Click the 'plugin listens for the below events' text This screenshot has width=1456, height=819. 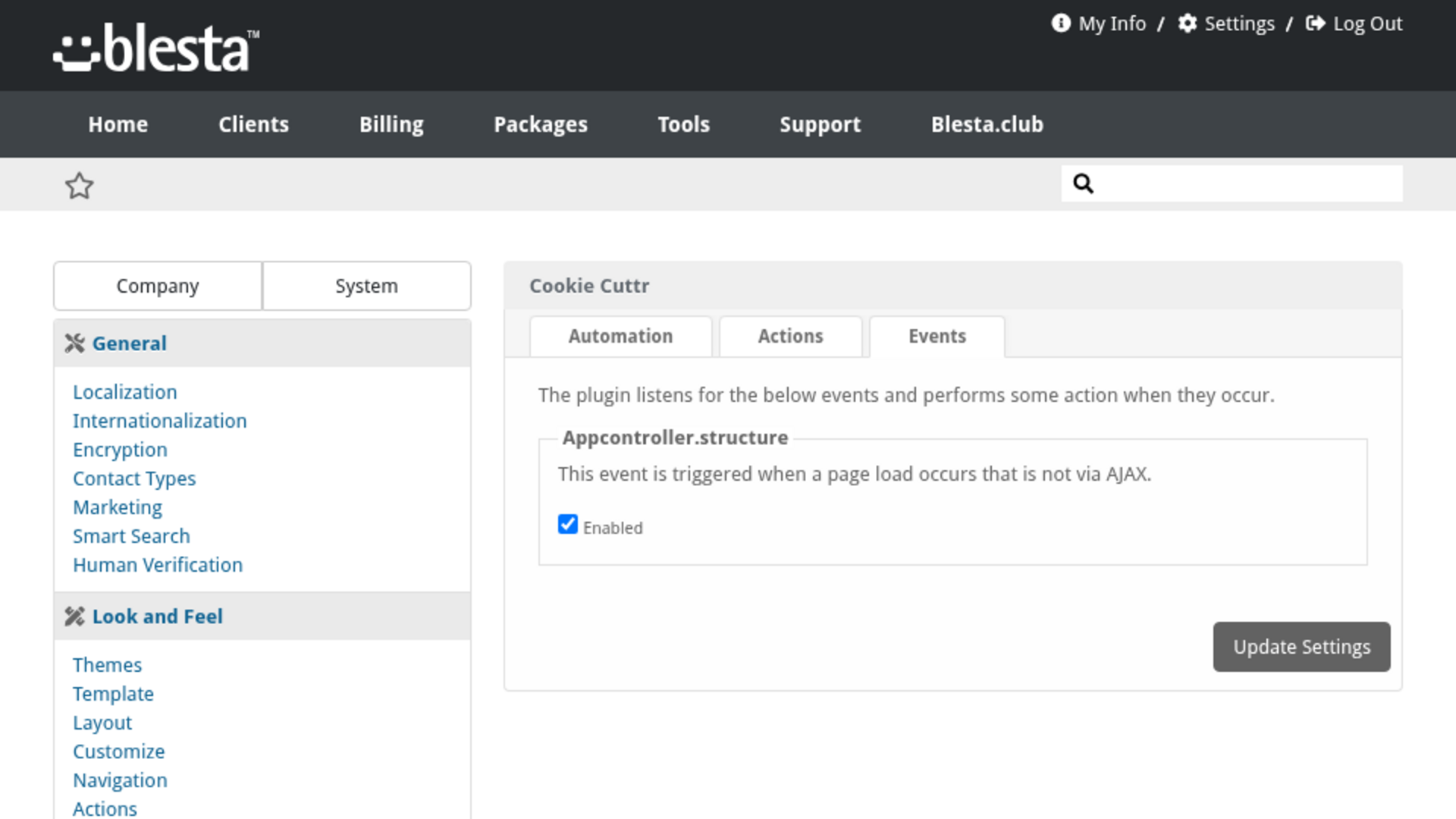pyautogui.click(x=906, y=395)
